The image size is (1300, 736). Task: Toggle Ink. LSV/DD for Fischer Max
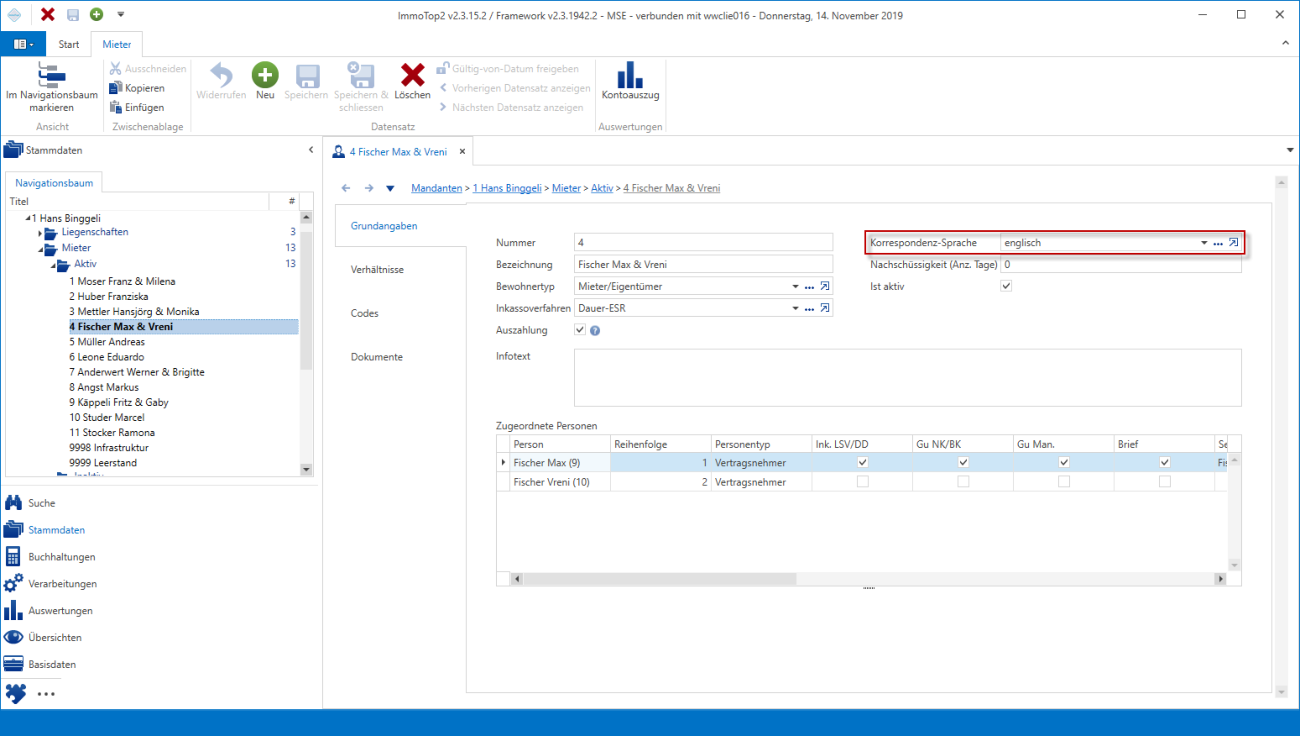pos(863,462)
